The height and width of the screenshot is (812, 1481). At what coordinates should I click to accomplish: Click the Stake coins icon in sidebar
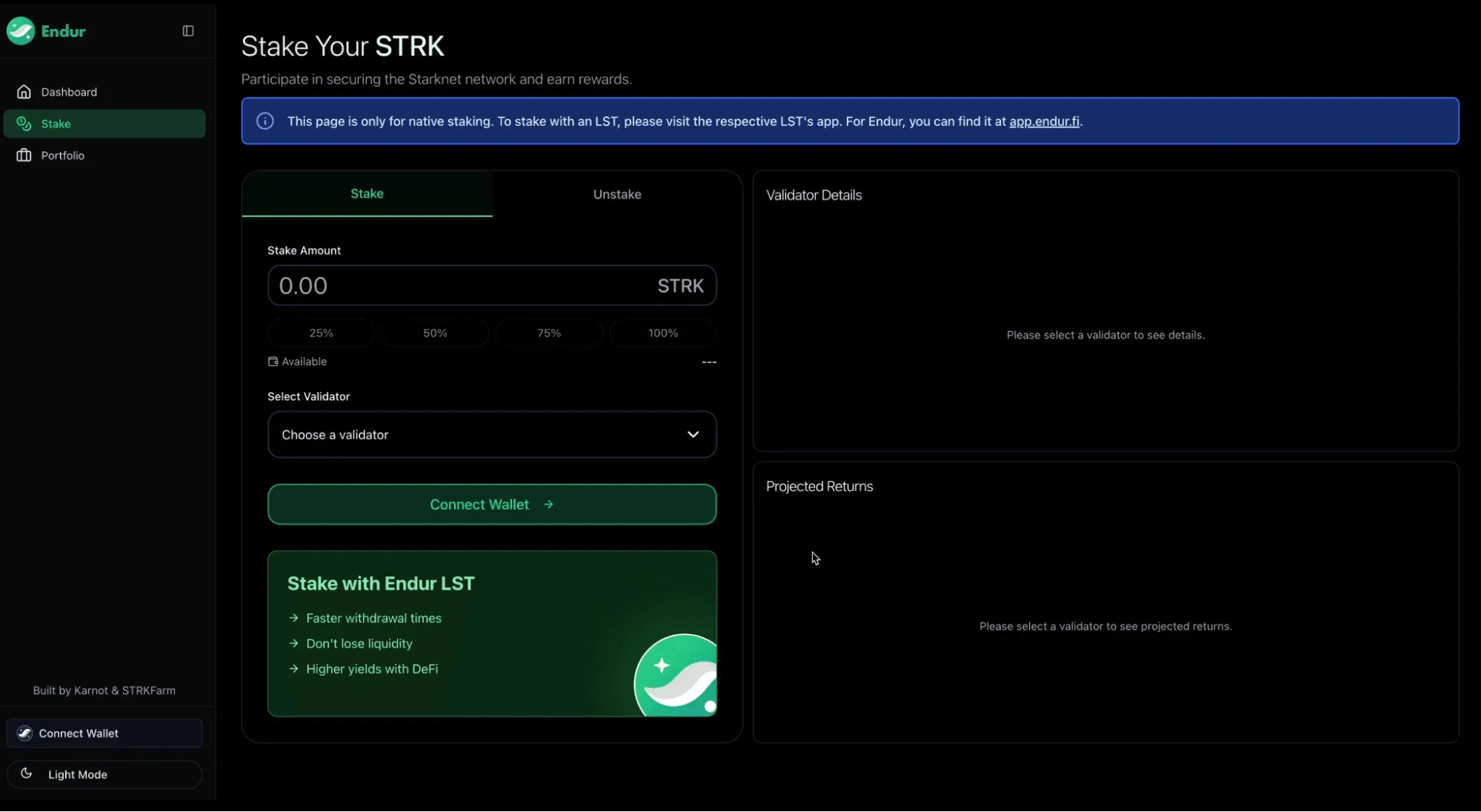pos(24,124)
